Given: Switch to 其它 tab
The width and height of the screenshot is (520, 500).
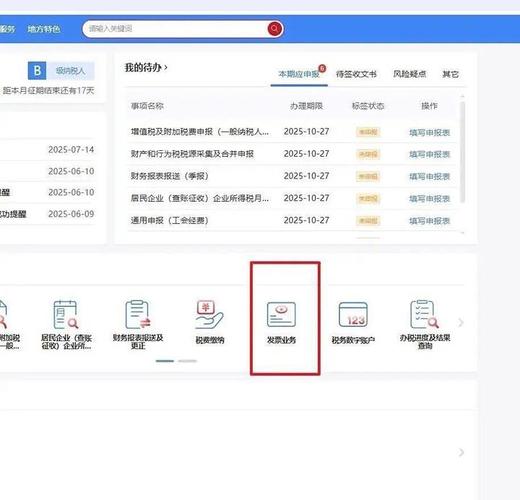Looking at the screenshot, I should tap(450, 74).
